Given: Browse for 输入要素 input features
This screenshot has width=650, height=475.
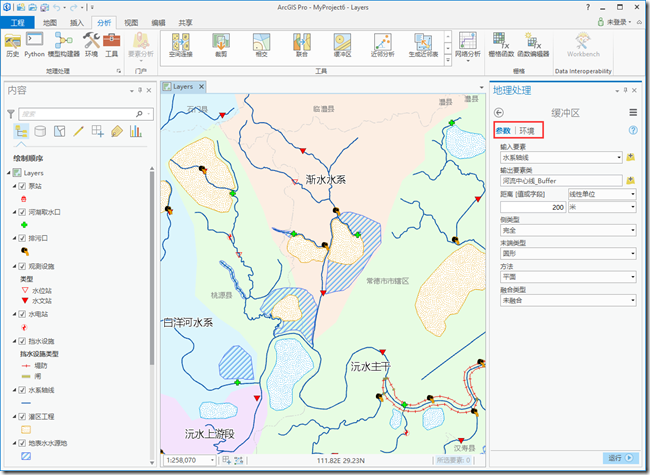Looking at the screenshot, I should 631,157.
